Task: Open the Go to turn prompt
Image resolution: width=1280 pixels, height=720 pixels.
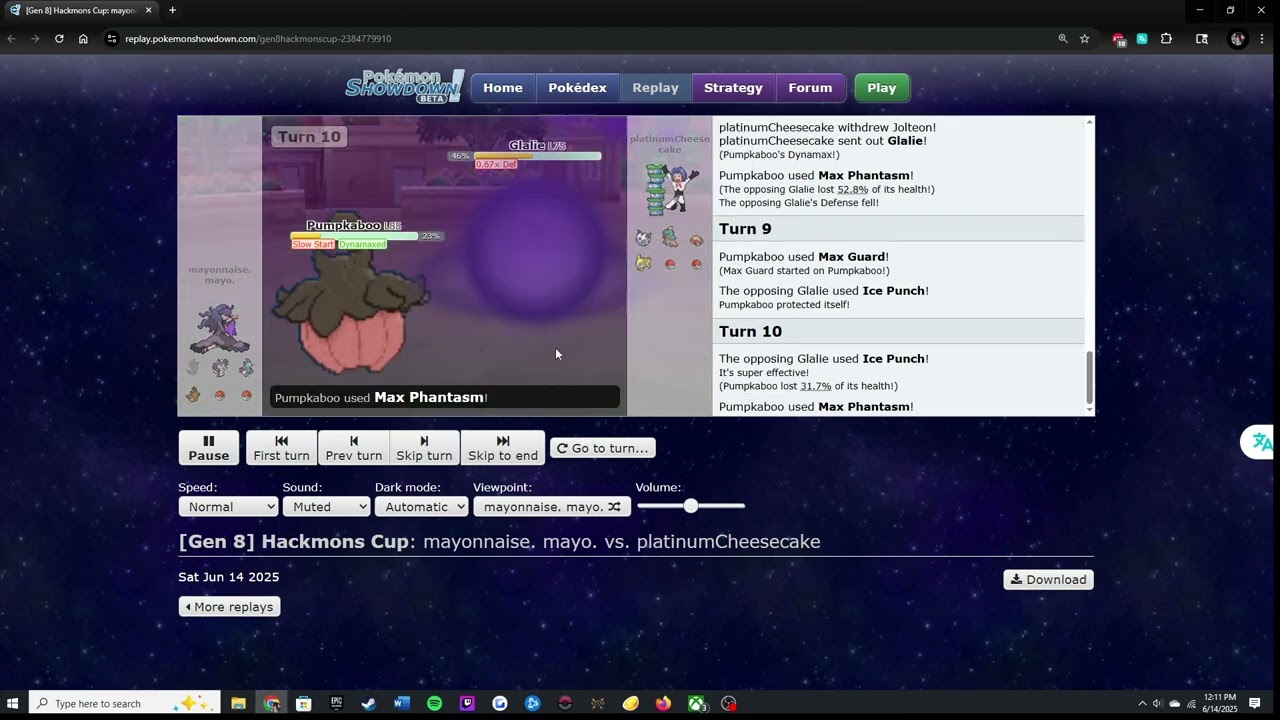Action: 603,448
